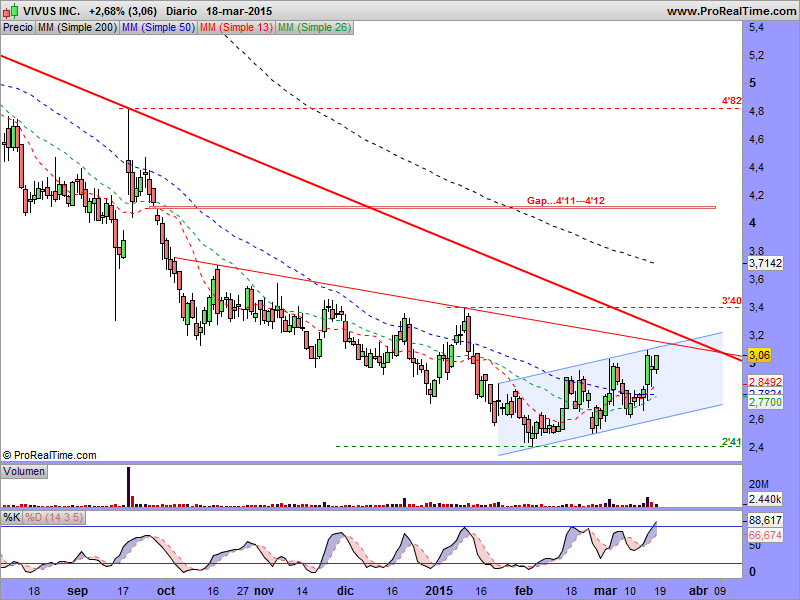The width and height of the screenshot is (800, 600).
Task: Click the 2.440k volume value tag
Action: click(765, 499)
